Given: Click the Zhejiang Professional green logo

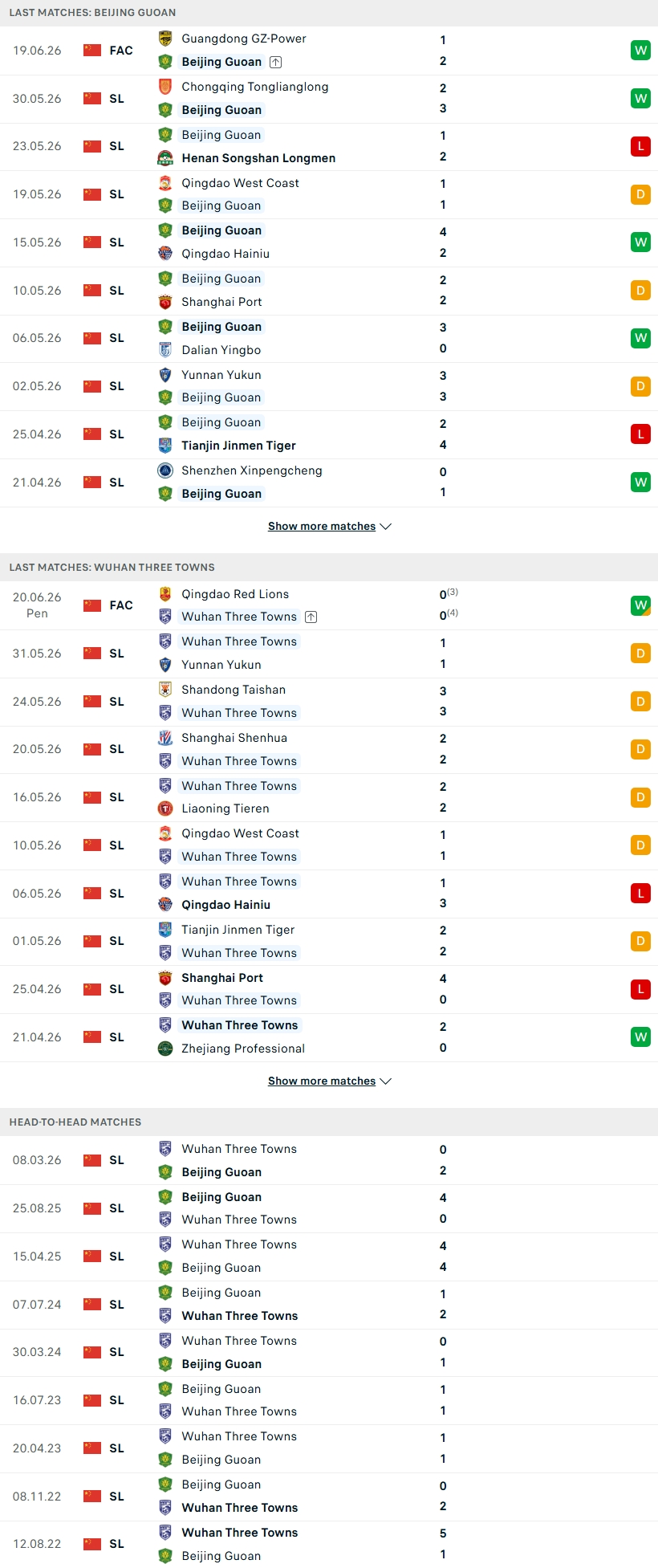Looking at the screenshot, I should pos(165,1049).
